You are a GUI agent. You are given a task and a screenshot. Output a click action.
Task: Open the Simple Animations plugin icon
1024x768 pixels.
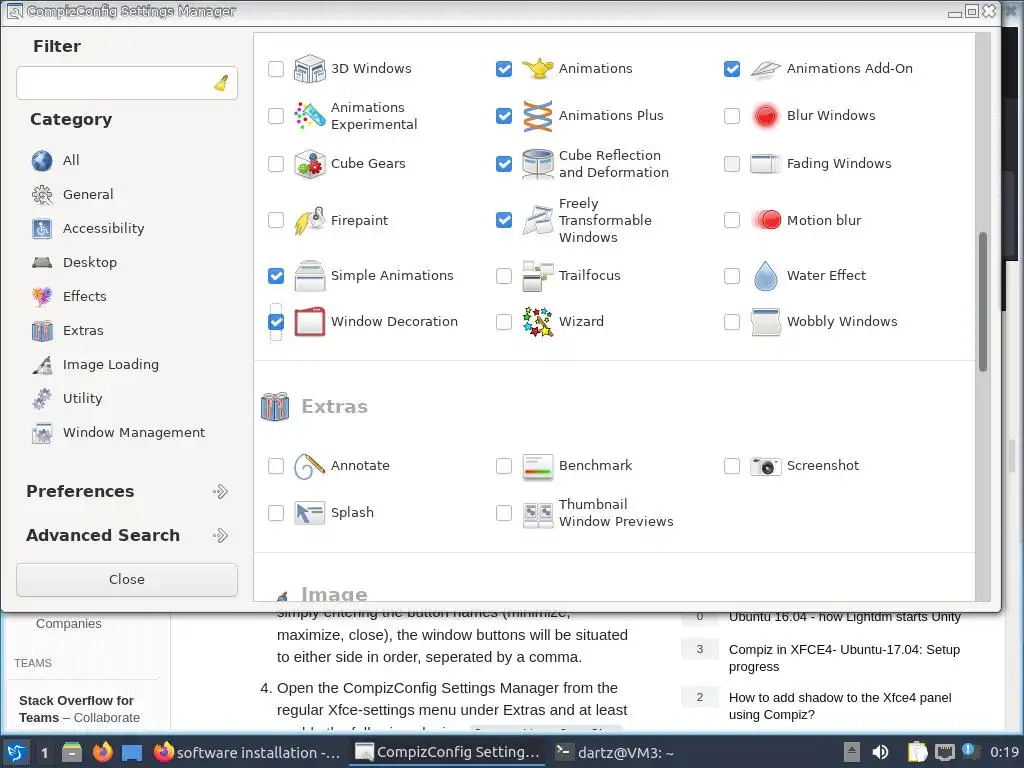pos(310,276)
